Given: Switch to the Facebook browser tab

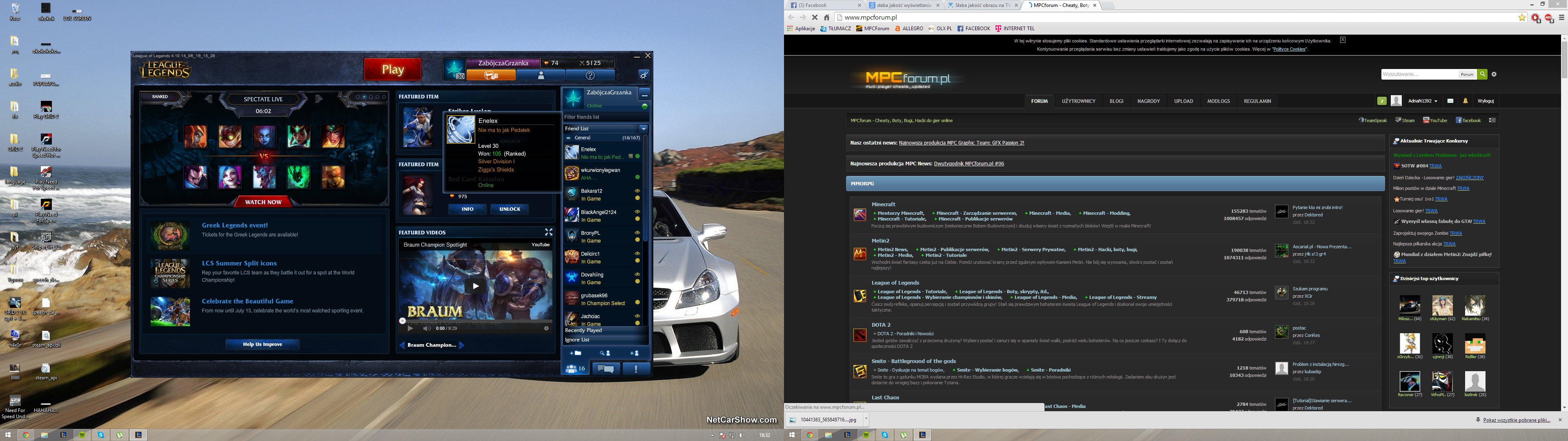Looking at the screenshot, I should (x=824, y=5).
